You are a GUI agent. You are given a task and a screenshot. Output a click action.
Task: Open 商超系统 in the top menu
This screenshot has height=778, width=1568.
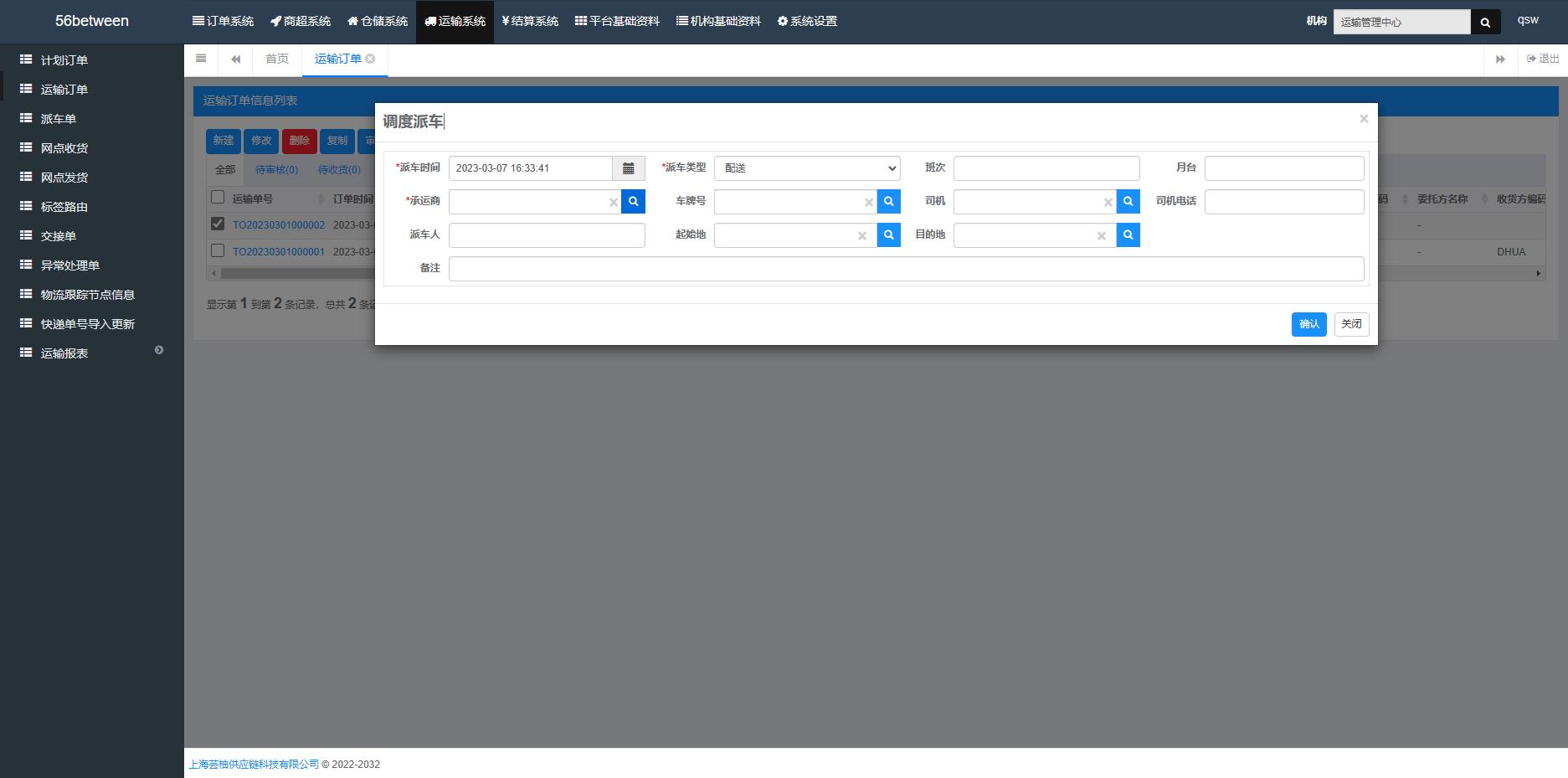301,22
